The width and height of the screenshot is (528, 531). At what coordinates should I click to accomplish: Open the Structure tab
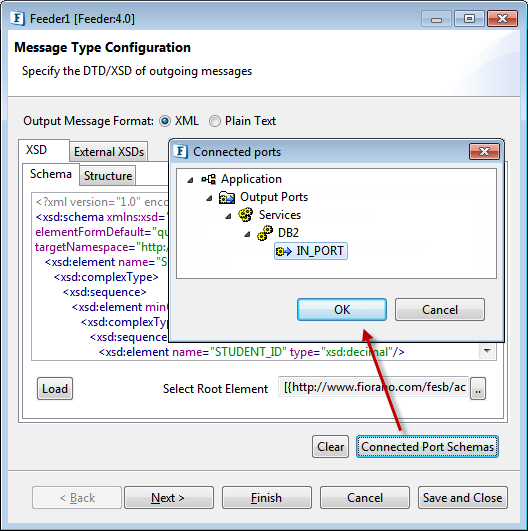click(108, 176)
